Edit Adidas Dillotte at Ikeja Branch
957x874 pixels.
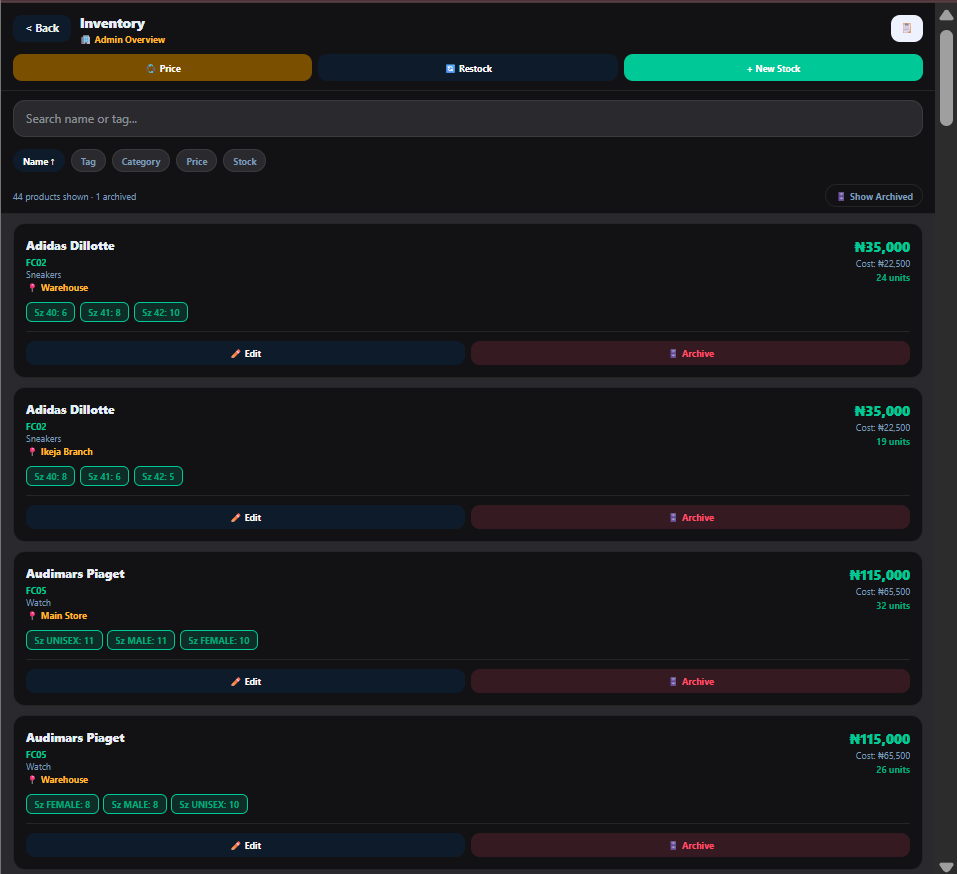coord(245,518)
